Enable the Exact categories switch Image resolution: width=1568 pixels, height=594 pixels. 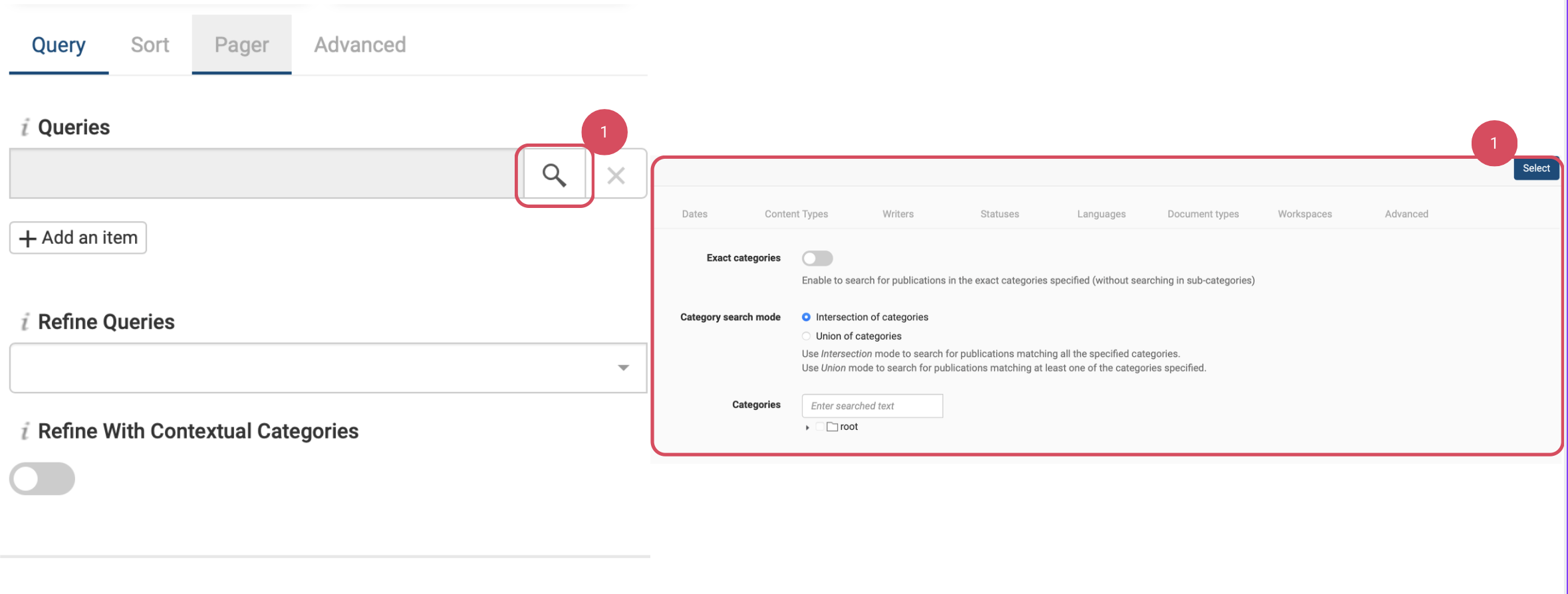817,258
